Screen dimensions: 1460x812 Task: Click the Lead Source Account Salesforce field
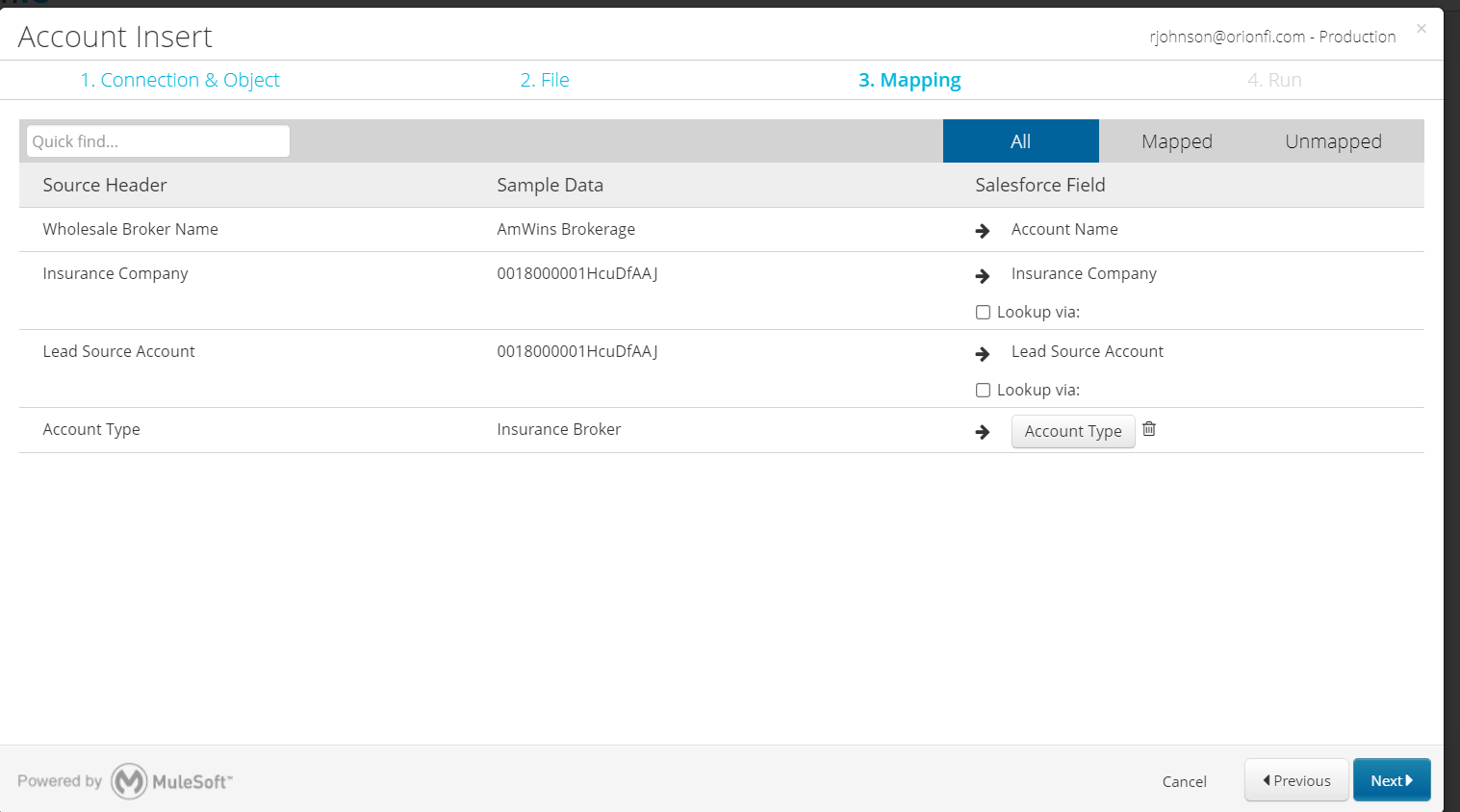click(1088, 351)
